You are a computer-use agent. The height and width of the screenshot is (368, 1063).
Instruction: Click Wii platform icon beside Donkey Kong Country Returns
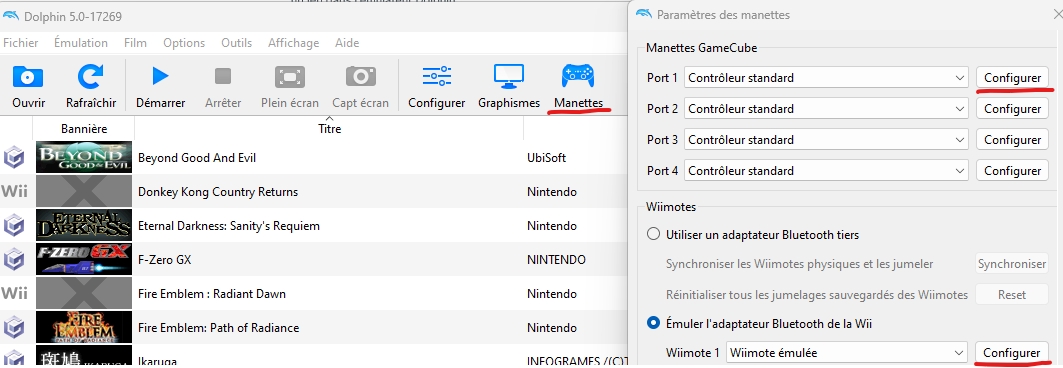pyautogui.click(x=14, y=192)
